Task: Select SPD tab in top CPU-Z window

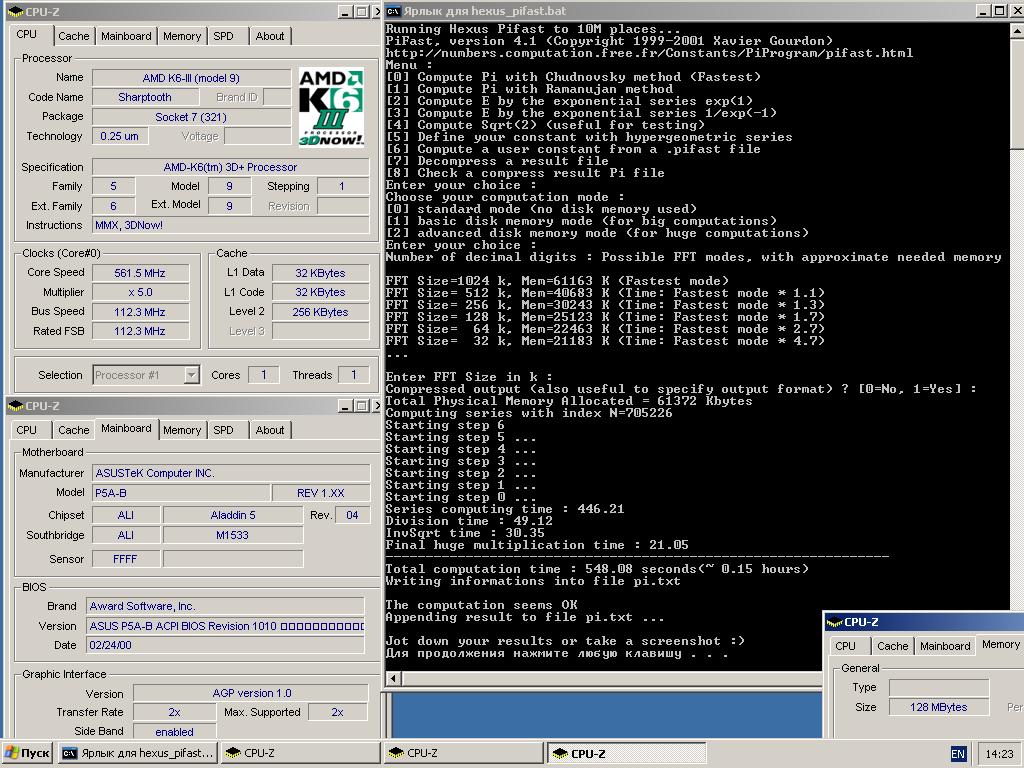Action: [x=223, y=36]
